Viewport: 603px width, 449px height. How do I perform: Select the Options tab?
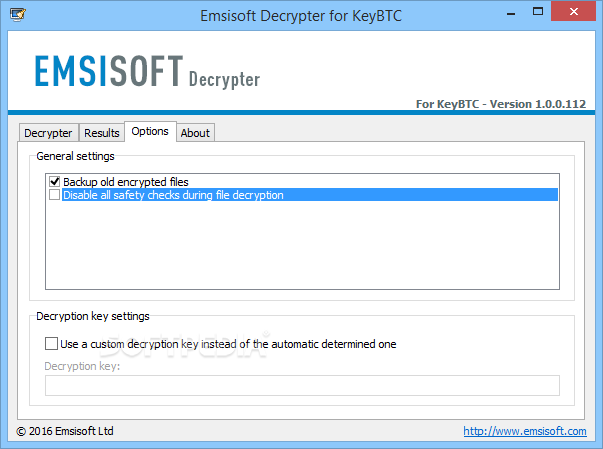150,131
